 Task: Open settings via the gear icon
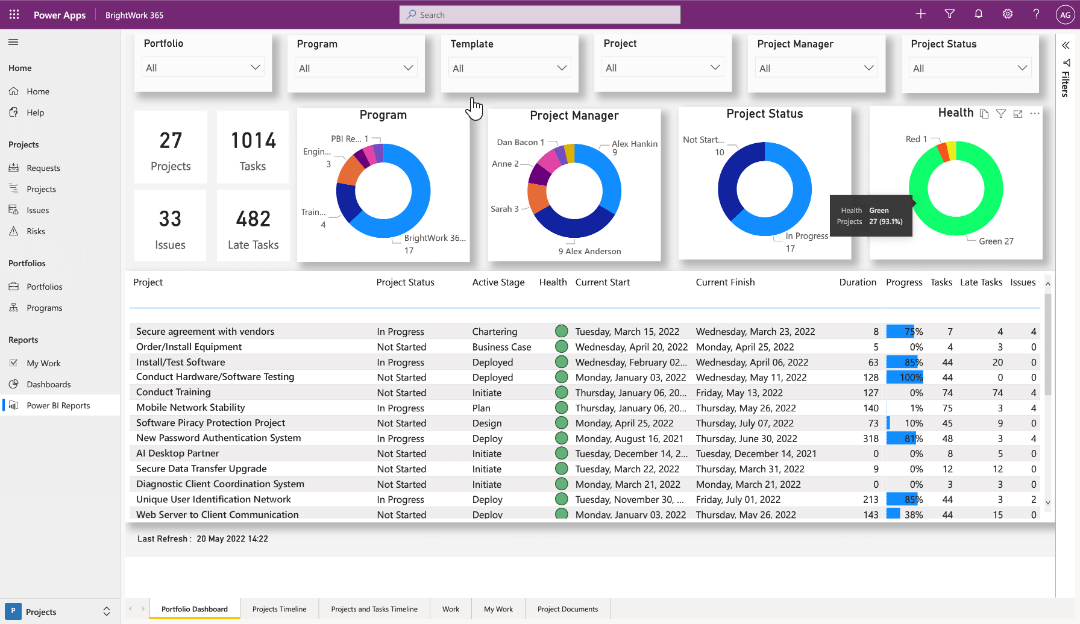[x=1008, y=14]
